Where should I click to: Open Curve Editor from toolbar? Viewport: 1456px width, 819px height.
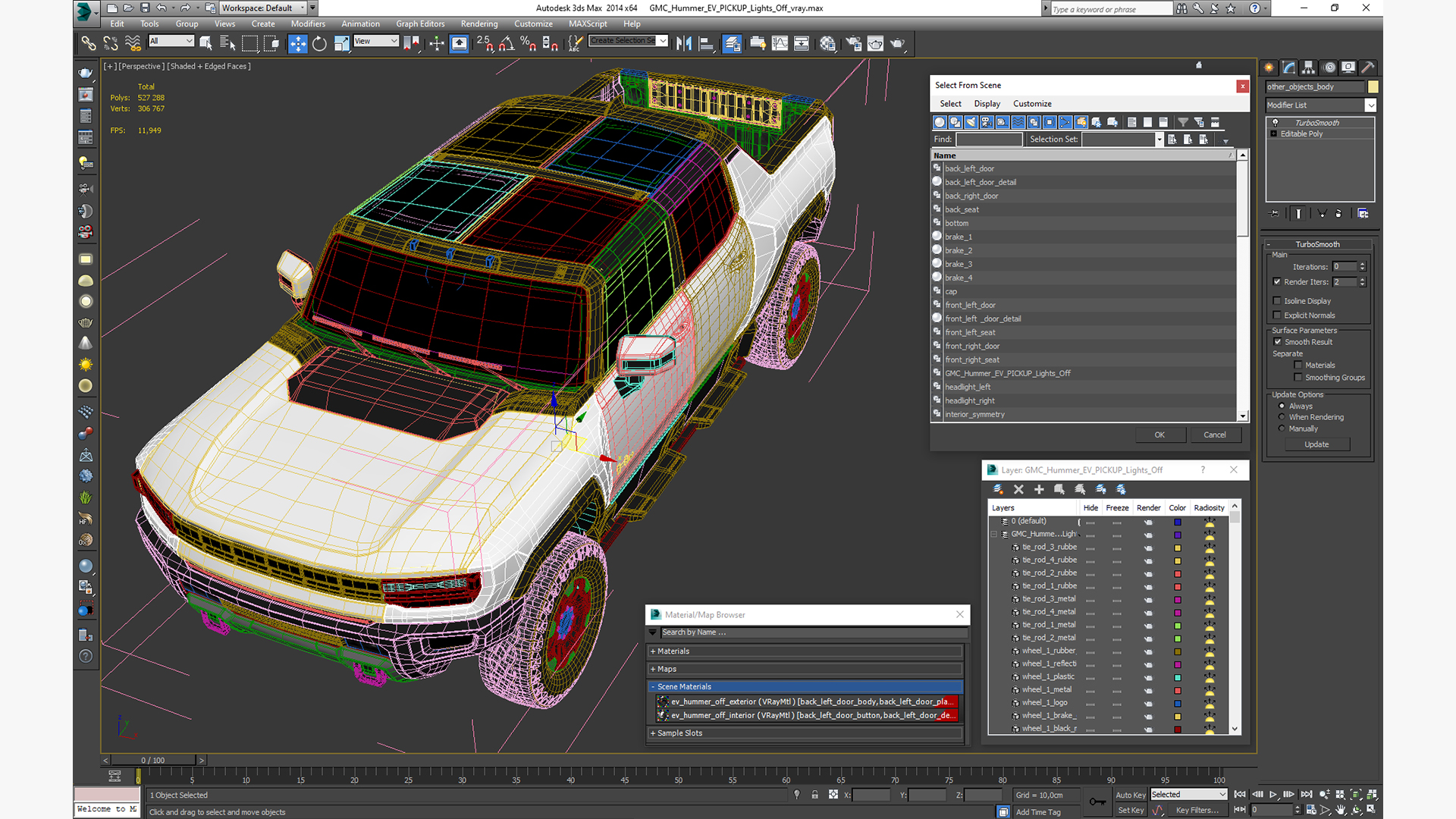click(x=780, y=43)
